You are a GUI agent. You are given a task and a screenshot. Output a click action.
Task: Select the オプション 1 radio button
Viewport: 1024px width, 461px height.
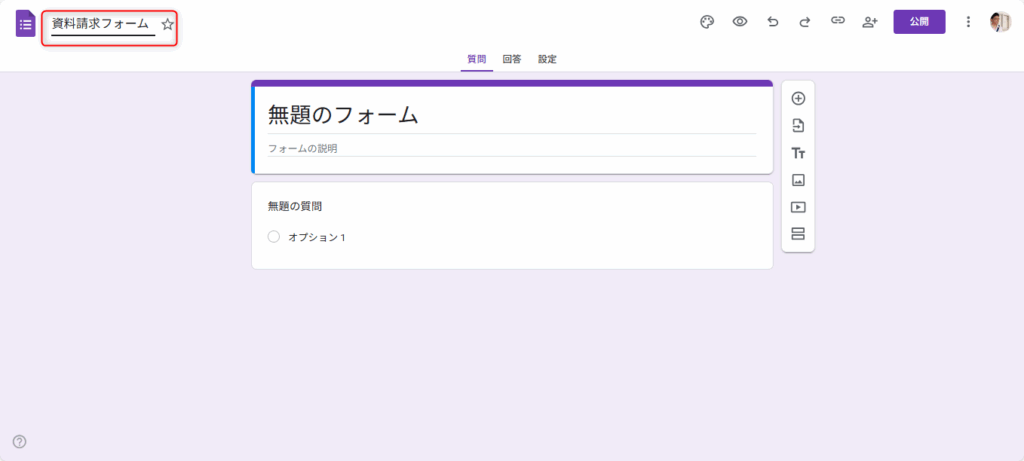click(274, 237)
